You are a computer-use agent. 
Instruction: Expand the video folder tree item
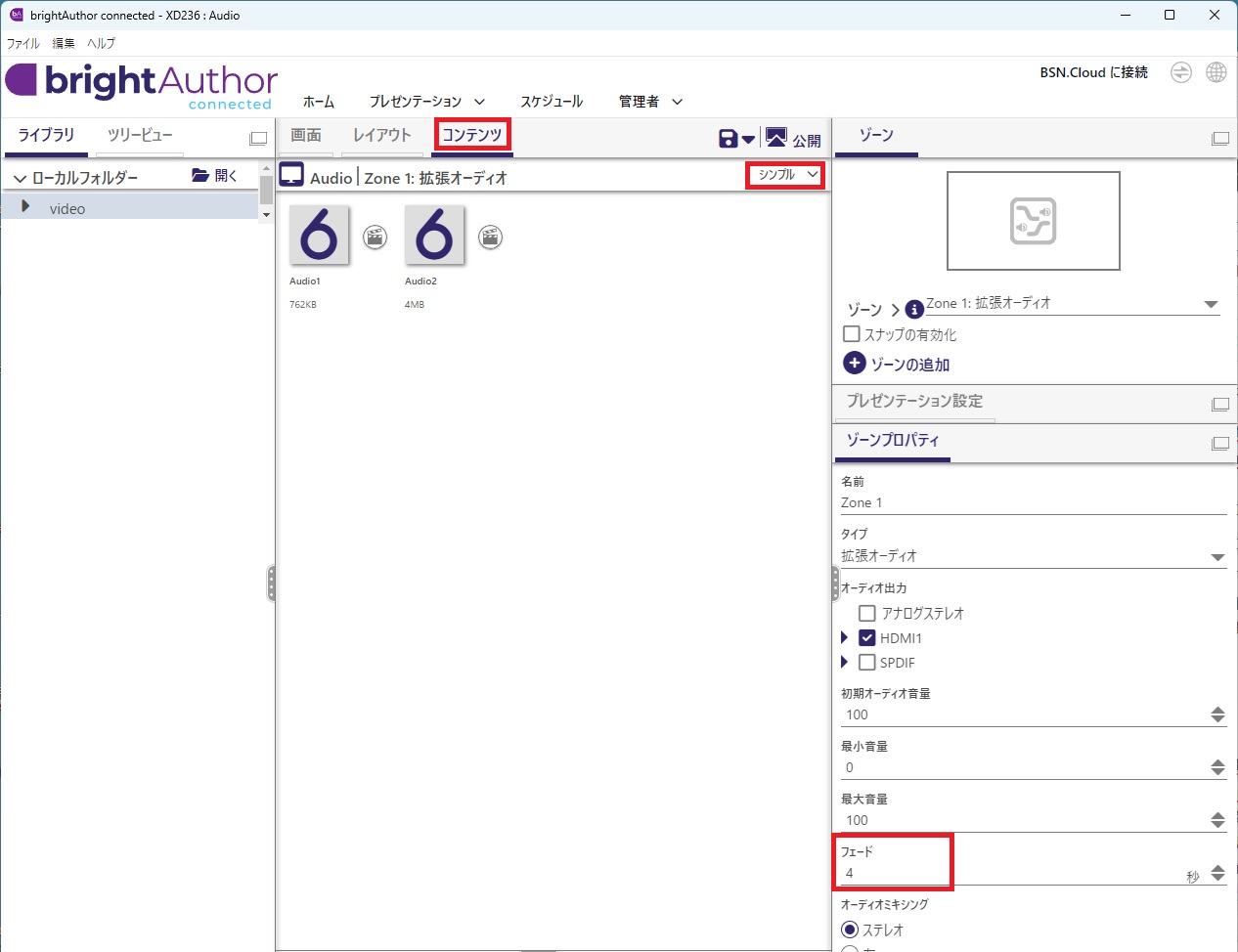coord(25,207)
